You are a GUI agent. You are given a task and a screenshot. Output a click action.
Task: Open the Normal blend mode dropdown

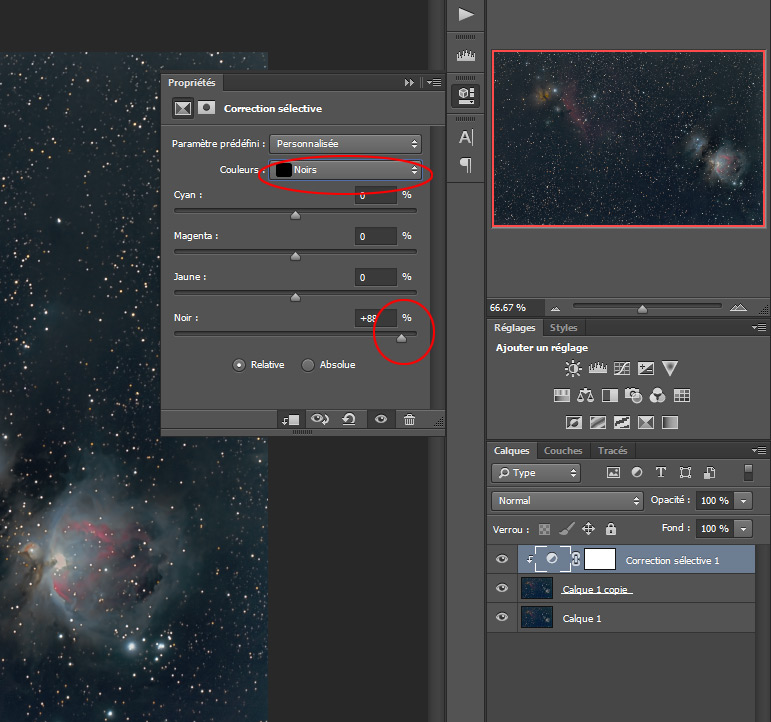[567, 501]
